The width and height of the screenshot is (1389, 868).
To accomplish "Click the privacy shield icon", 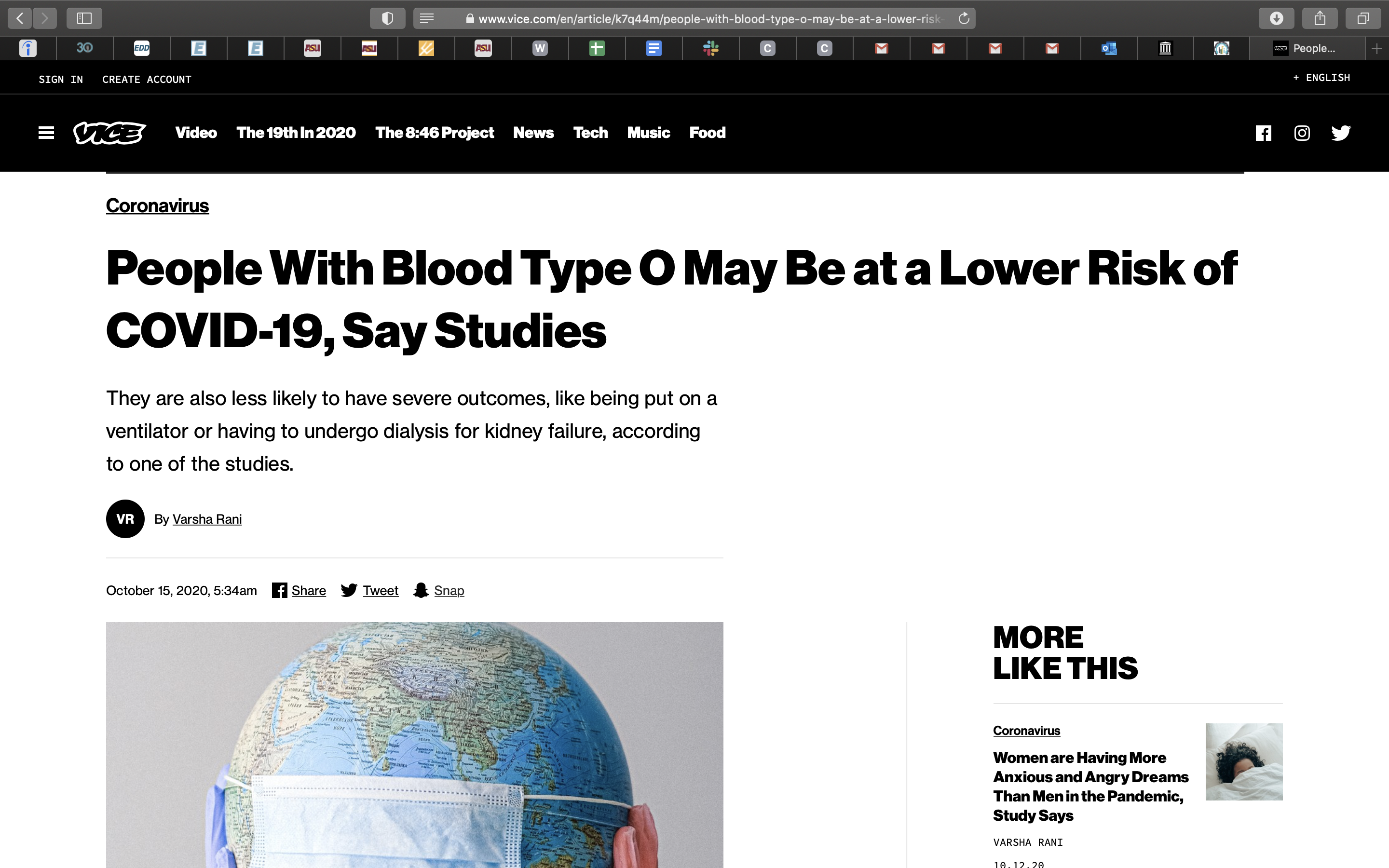I will point(387,18).
